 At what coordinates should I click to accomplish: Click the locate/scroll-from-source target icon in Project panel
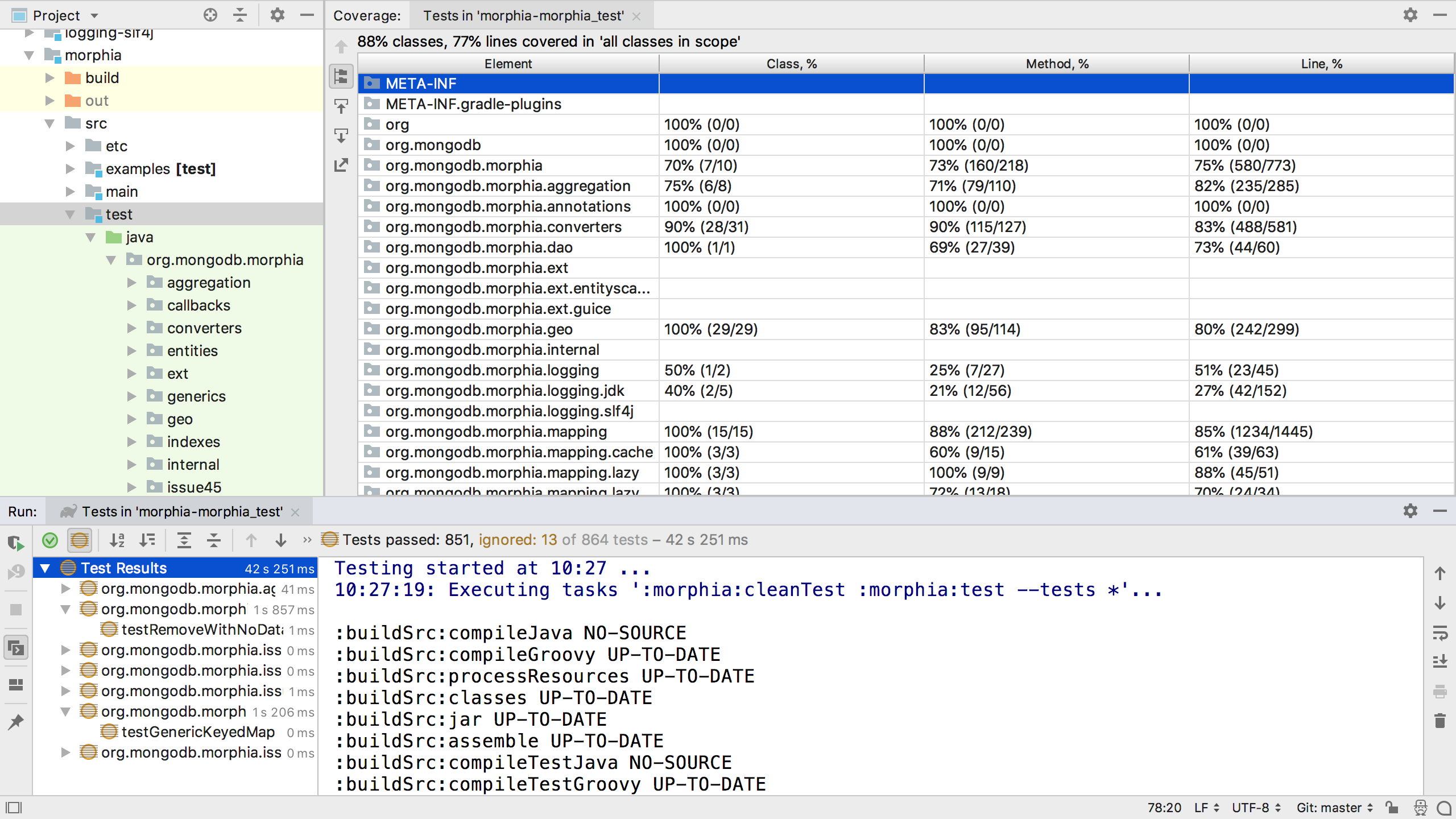click(210, 15)
